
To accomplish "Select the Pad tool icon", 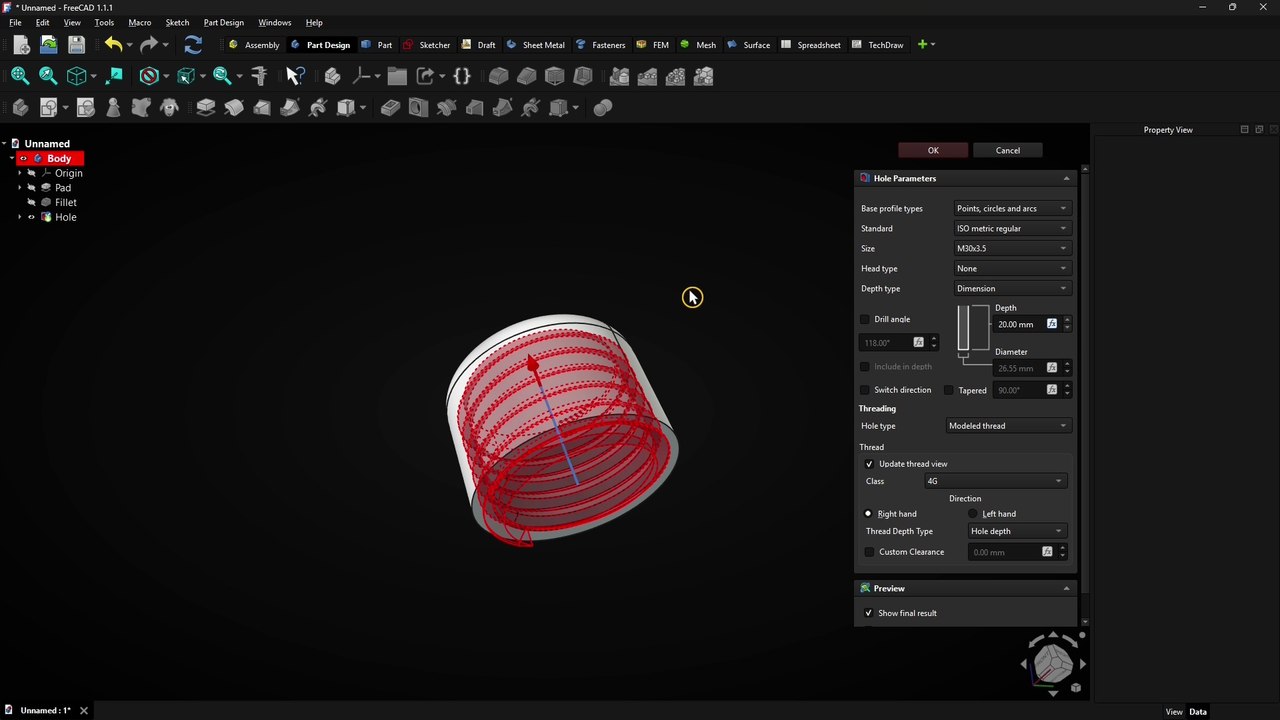I will click(206, 107).
